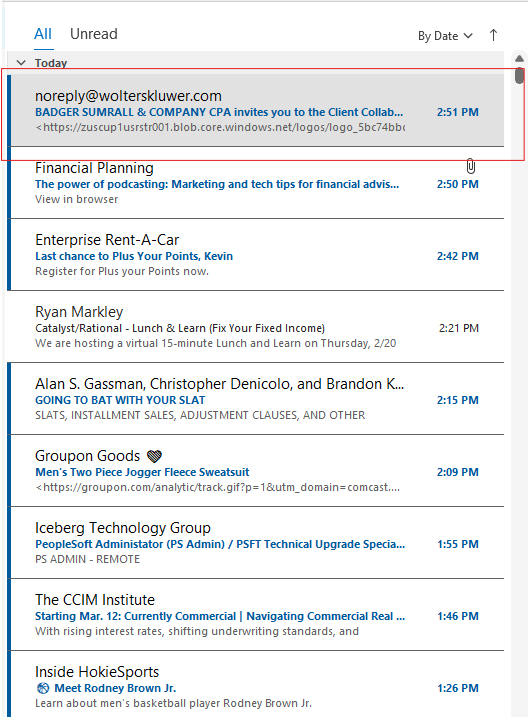Select the GOING TO BAT WITH YOUR SLAT email
The width and height of the screenshot is (528, 717).
[256, 399]
